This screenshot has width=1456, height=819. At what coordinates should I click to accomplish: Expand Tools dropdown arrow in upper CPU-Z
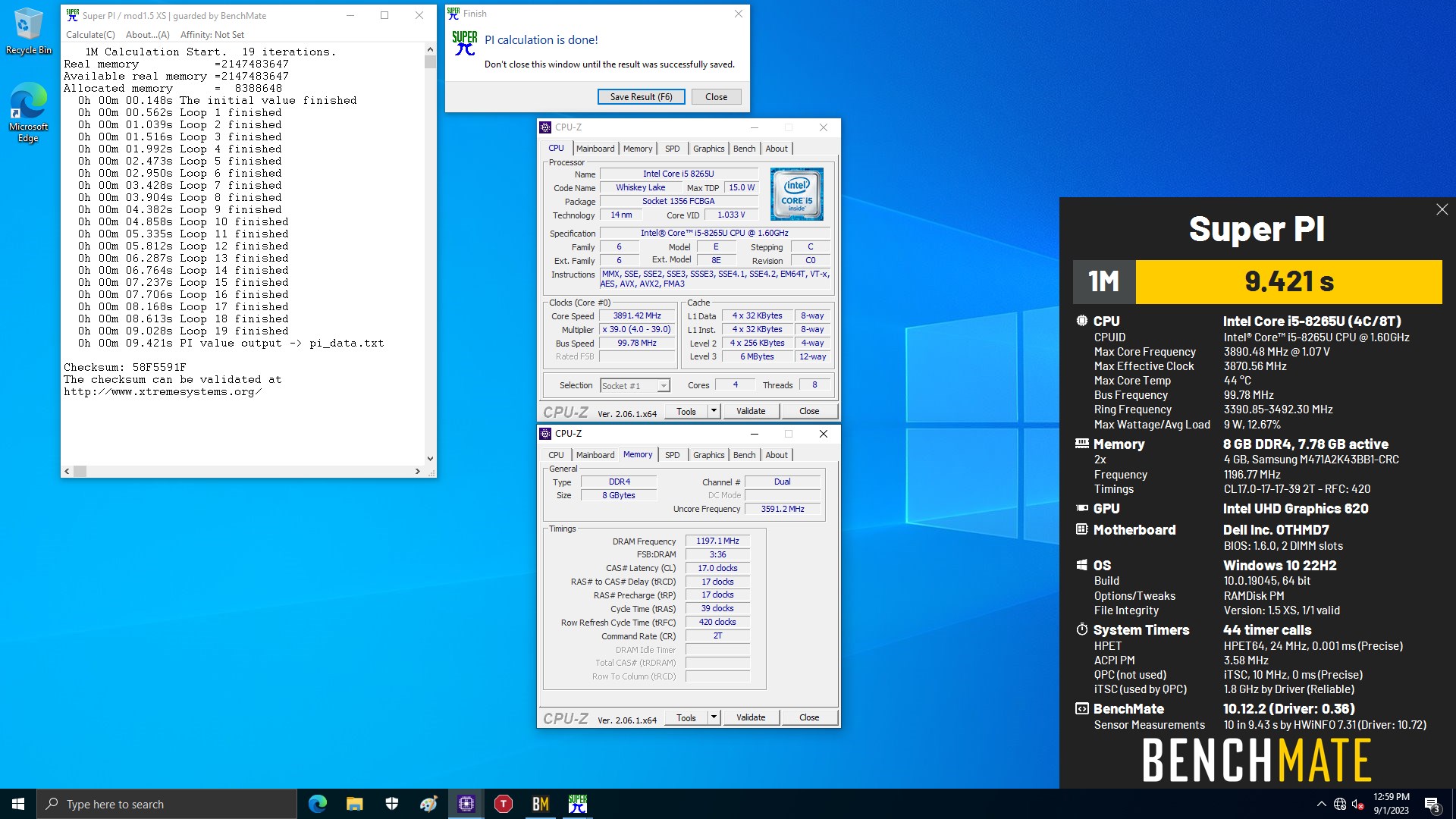[x=714, y=412]
